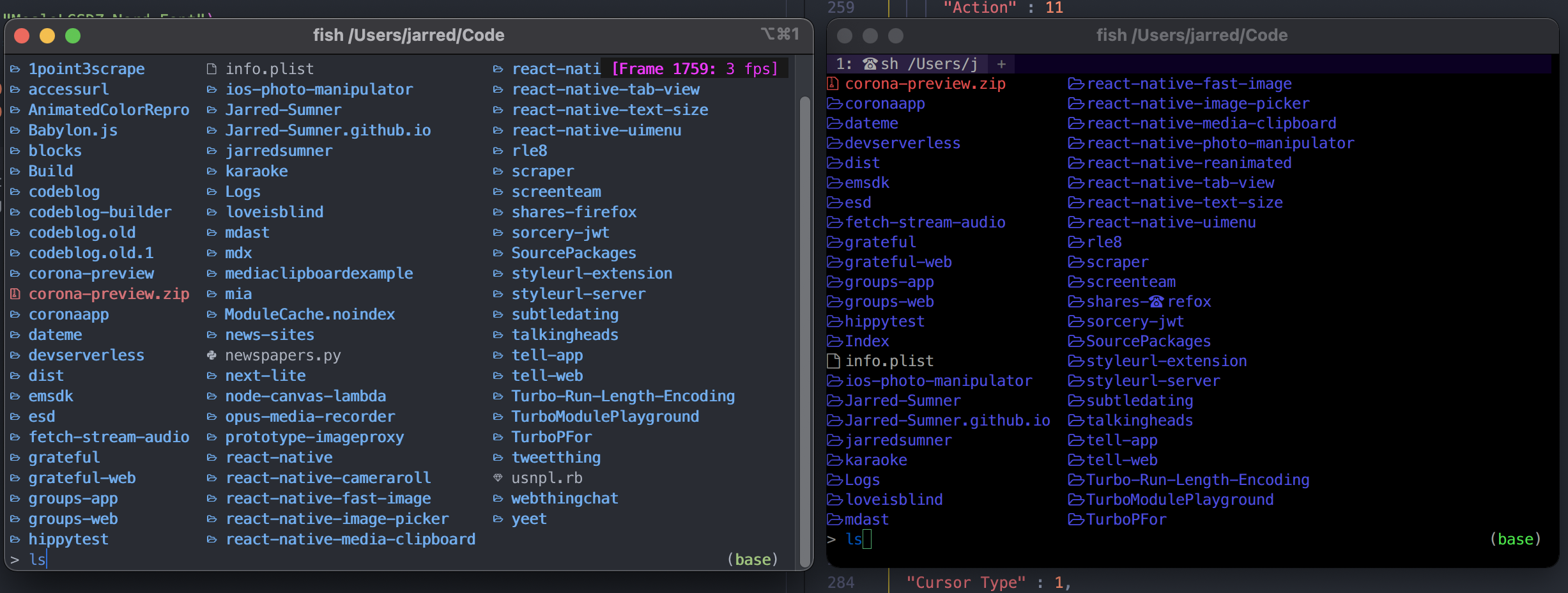This screenshot has height=593, width=1568.
Task: Click the ls command prompt input
Action: point(37,560)
